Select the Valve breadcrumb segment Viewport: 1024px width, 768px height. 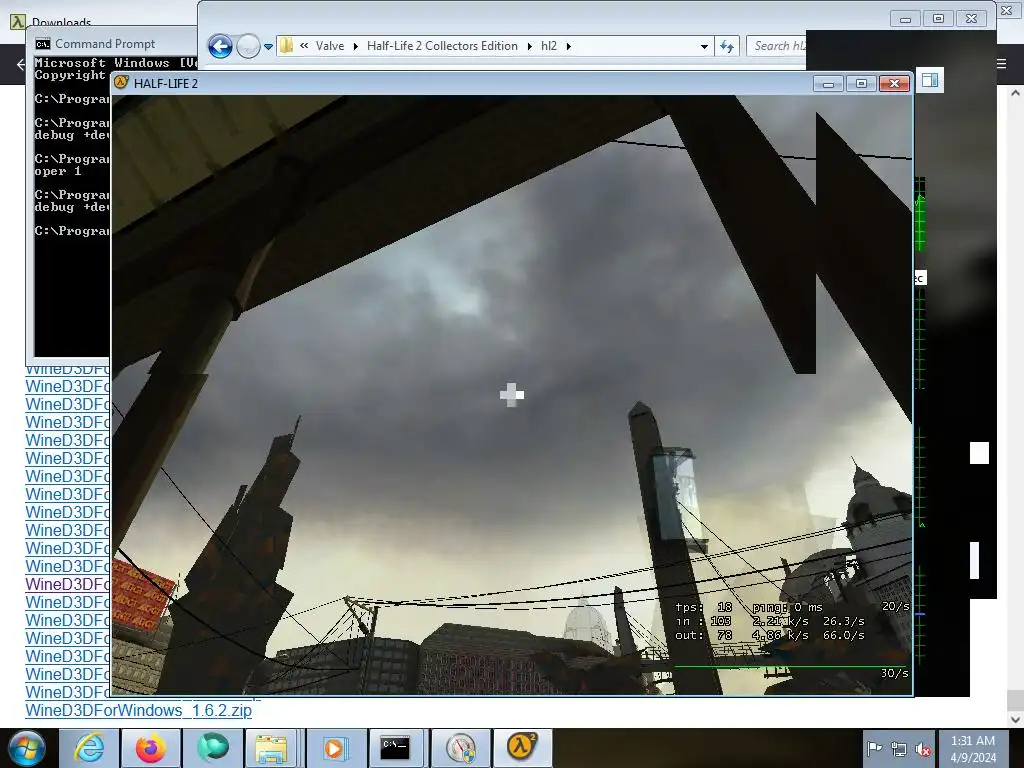(x=330, y=46)
